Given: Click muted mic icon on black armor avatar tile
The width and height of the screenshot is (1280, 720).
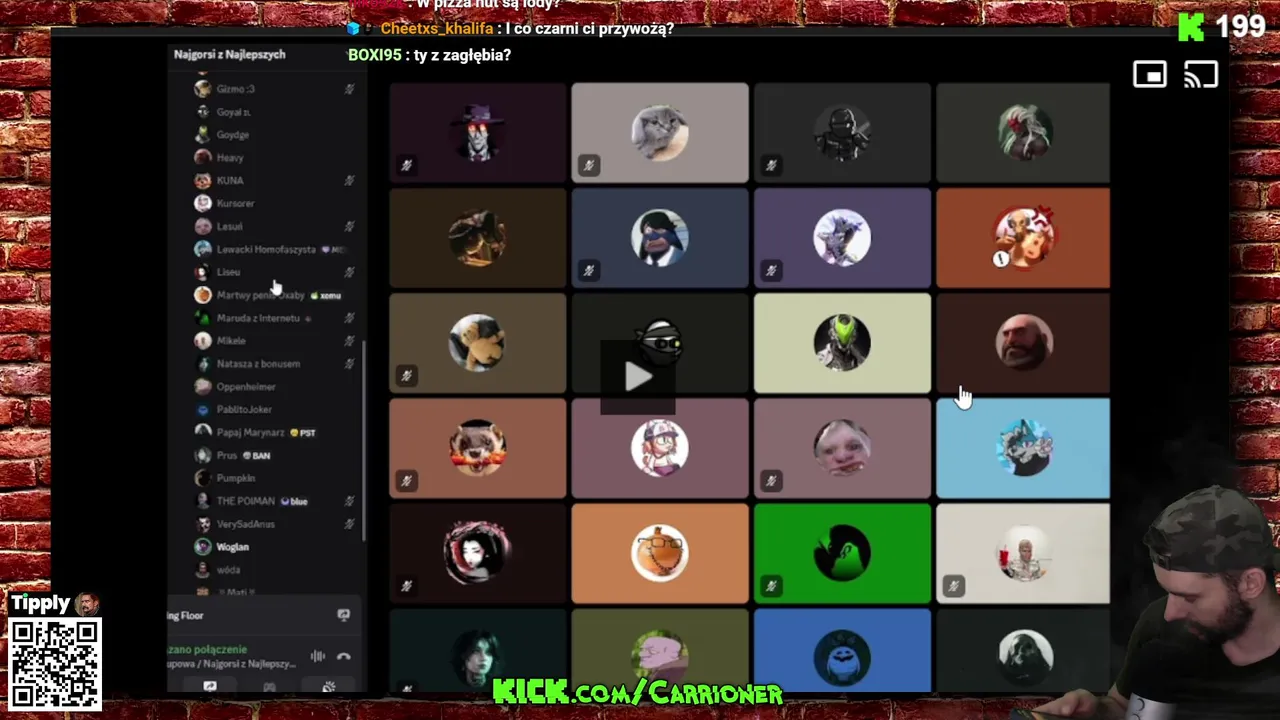Looking at the screenshot, I should [x=771, y=166].
